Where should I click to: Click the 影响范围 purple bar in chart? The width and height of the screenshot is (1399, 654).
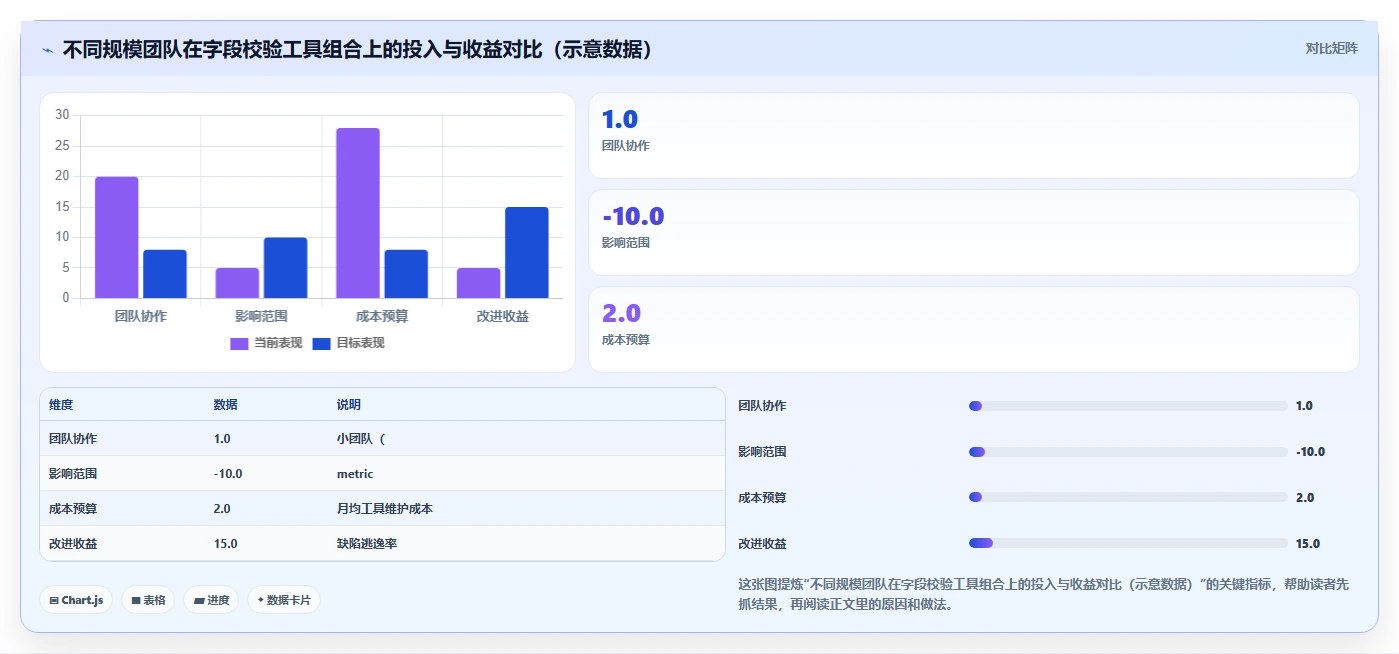[237, 283]
